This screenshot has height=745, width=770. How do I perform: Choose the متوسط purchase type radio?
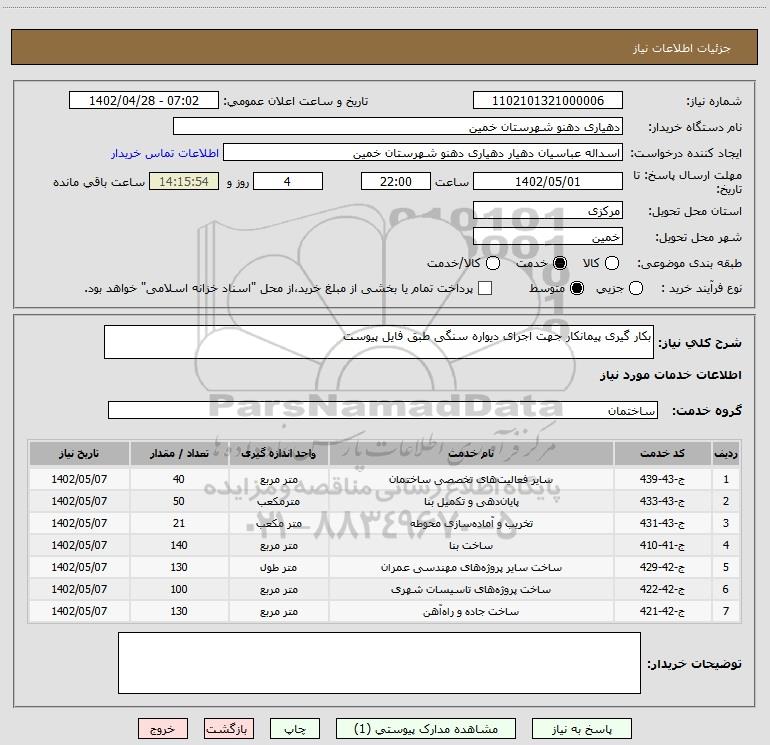pyautogui.click(x=577, y=288)
